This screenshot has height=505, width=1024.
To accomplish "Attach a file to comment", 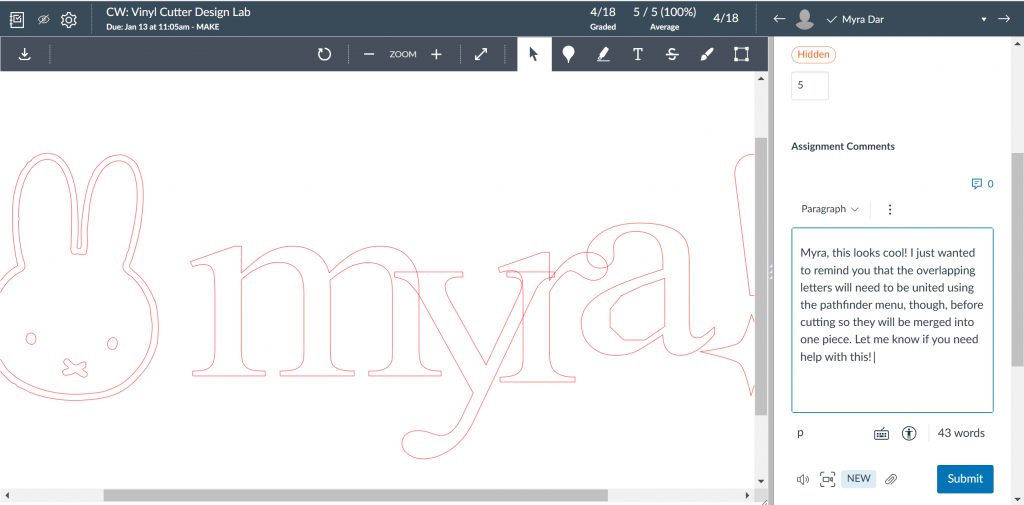I will click(x=890, y=479).
